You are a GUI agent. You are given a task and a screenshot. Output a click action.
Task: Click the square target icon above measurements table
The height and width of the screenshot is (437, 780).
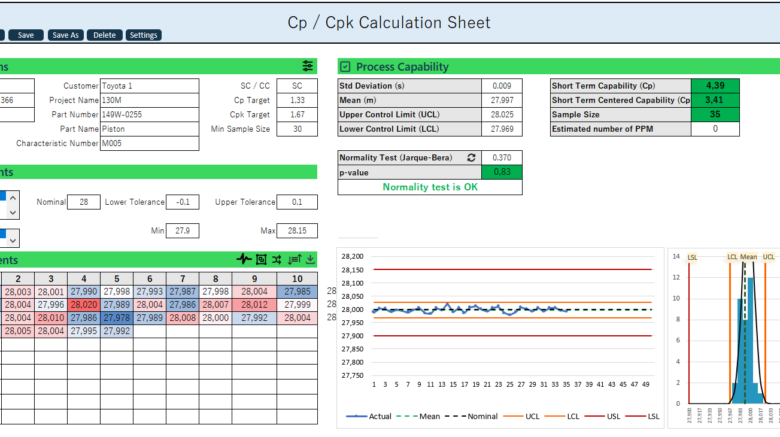261,259
